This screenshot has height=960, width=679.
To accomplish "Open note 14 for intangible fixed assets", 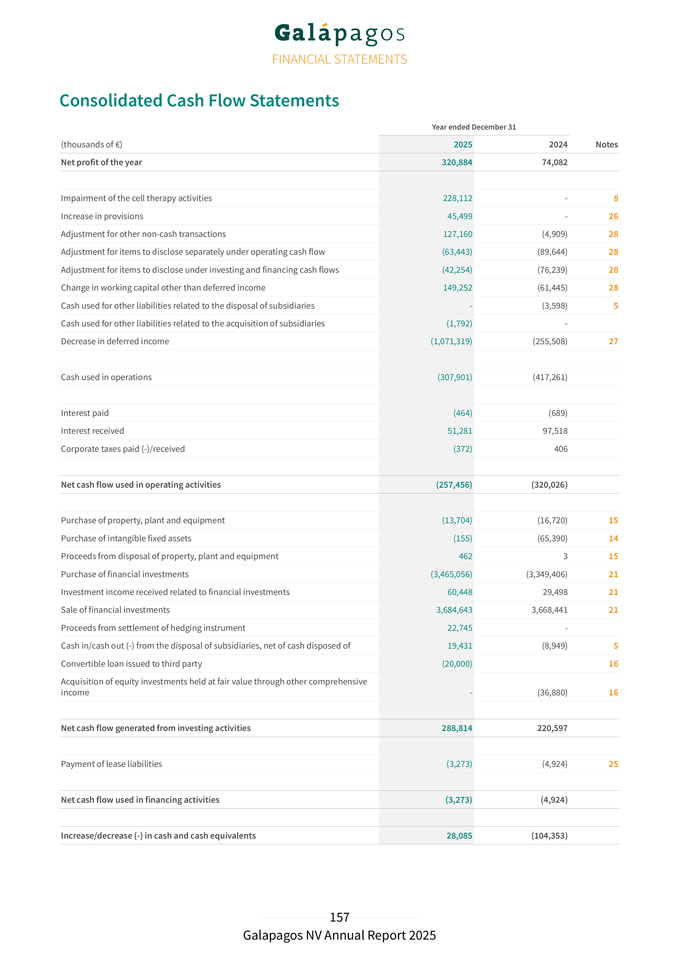I will coord(612,538).
